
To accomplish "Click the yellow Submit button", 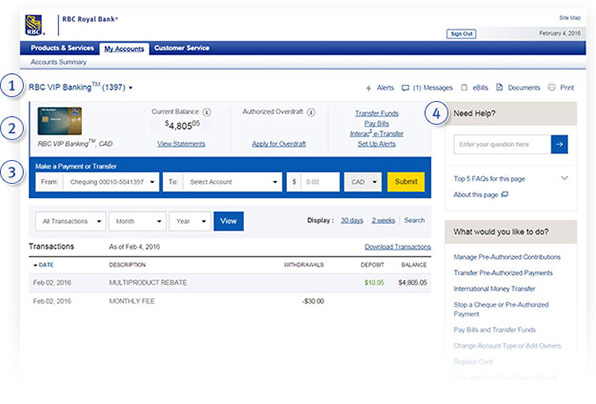I will (x=406, y=182).
